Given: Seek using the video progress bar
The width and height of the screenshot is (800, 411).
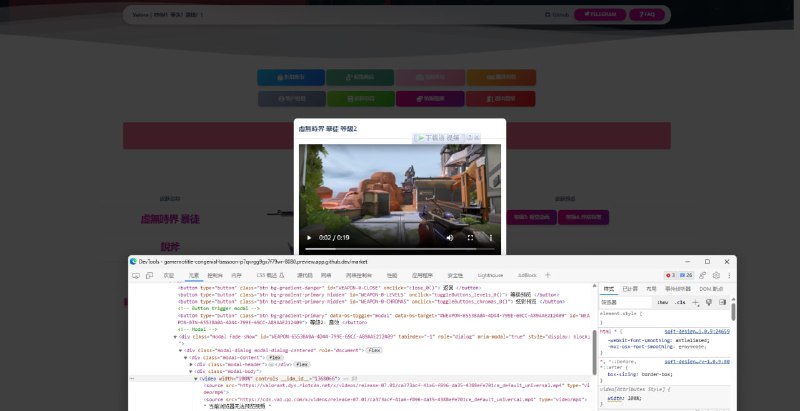Looking at the screenshot, I should point(399,249).
